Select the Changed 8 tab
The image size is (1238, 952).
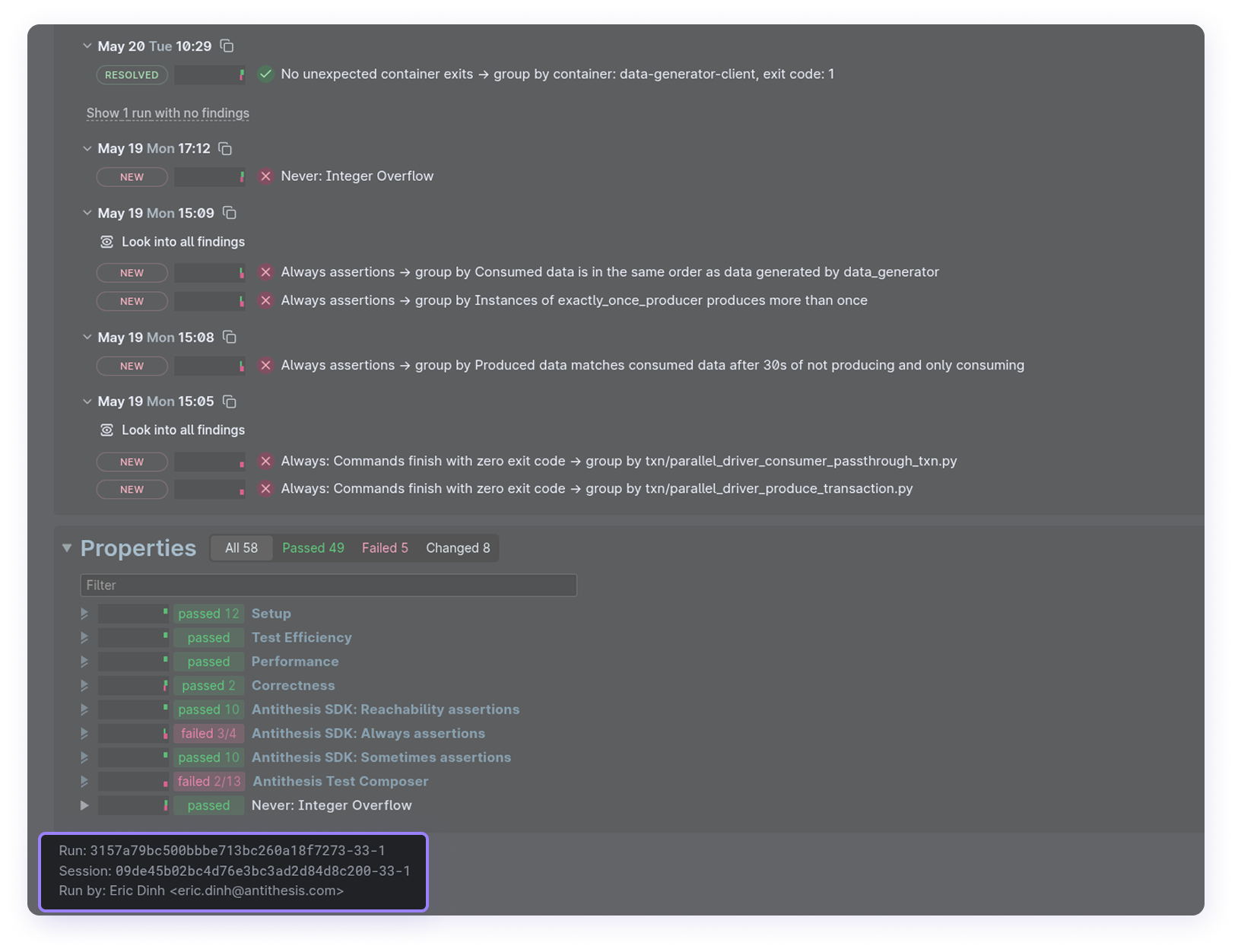[458, 547]
